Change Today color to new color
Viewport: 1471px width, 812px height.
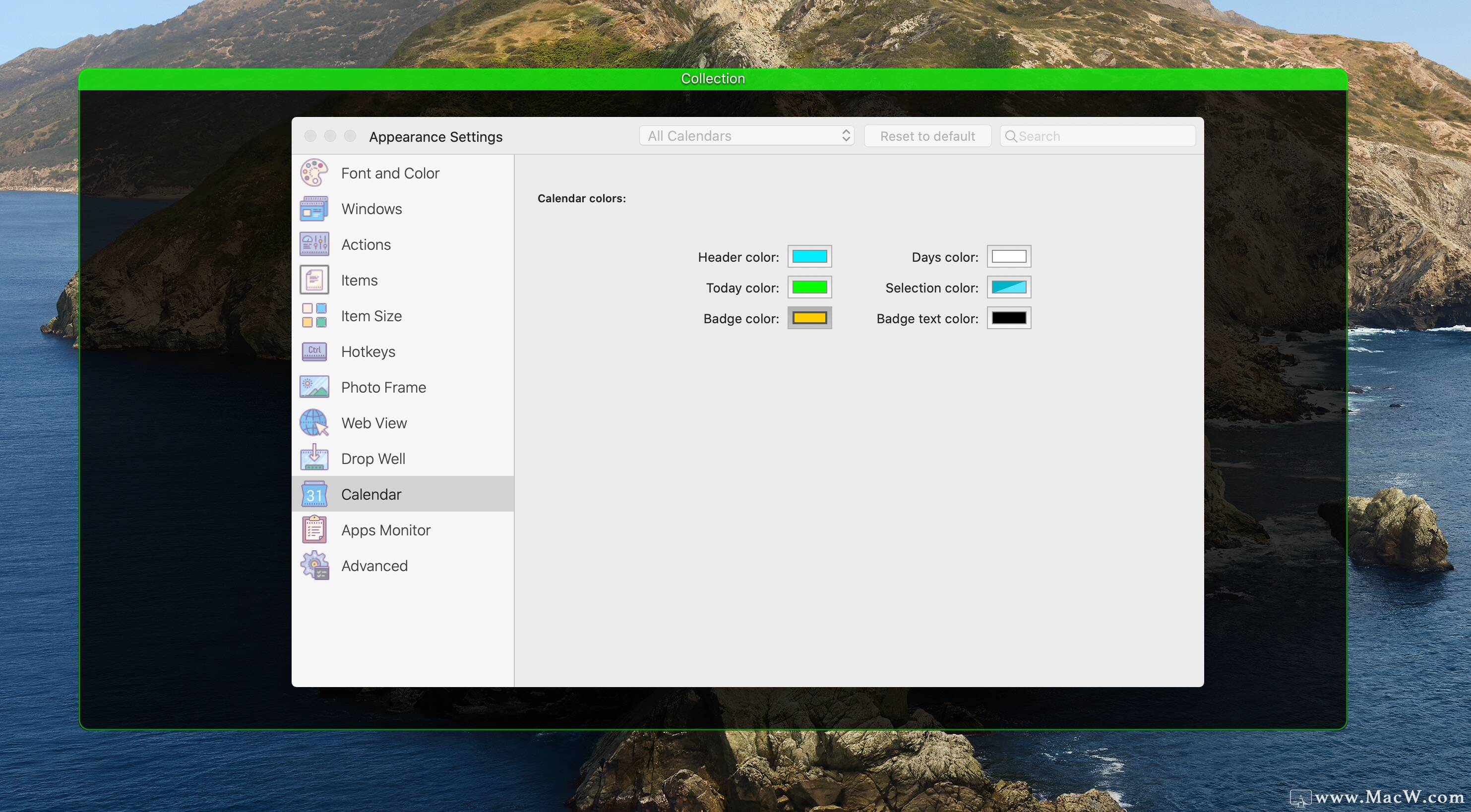(x=809, y=287)
